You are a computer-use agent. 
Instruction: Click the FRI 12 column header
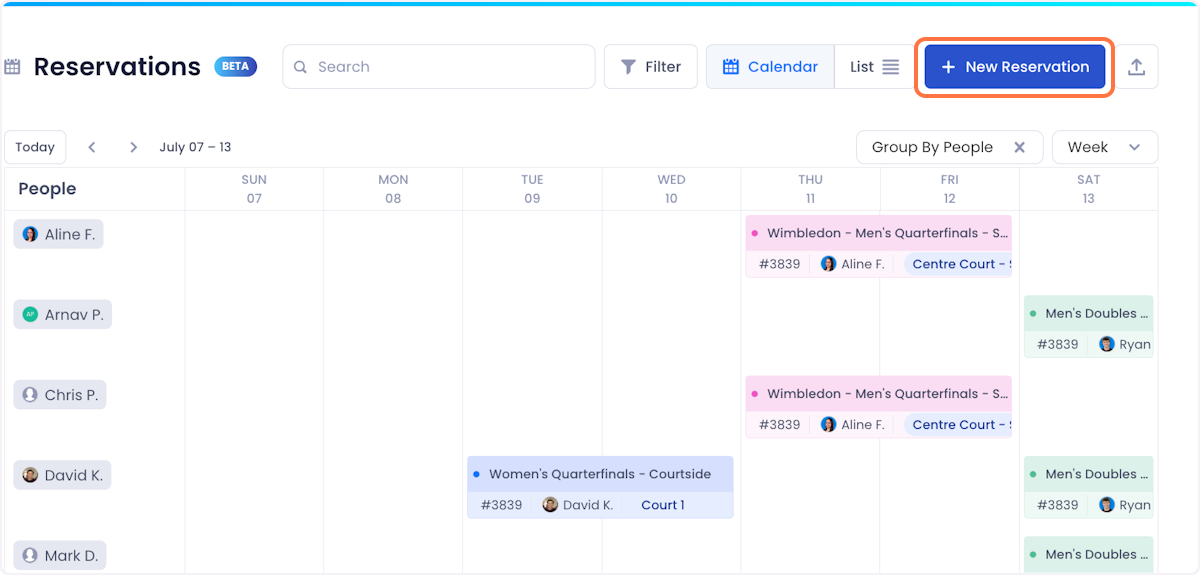point(949,189)
